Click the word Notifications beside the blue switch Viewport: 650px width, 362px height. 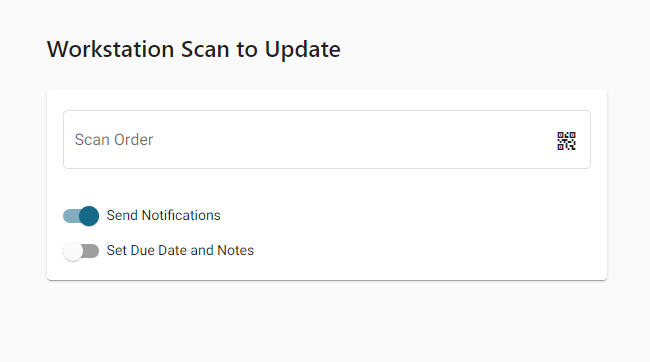coord(181,215)
